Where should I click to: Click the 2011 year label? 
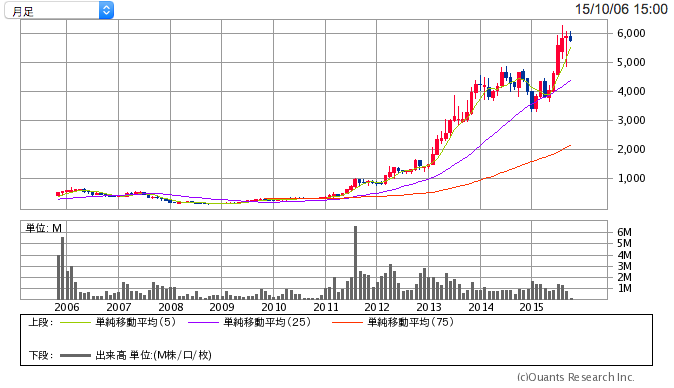(326, 307)
